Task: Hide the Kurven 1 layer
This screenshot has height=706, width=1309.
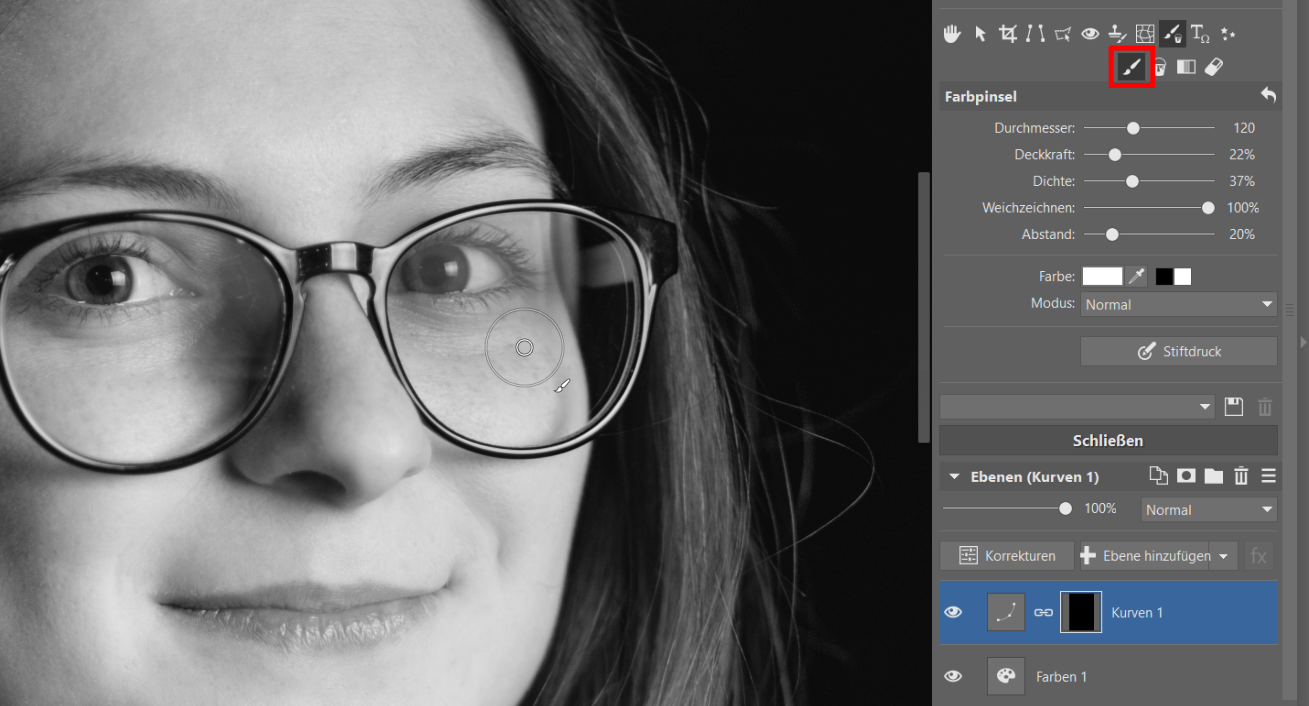Action: click(x=953, y=612)
